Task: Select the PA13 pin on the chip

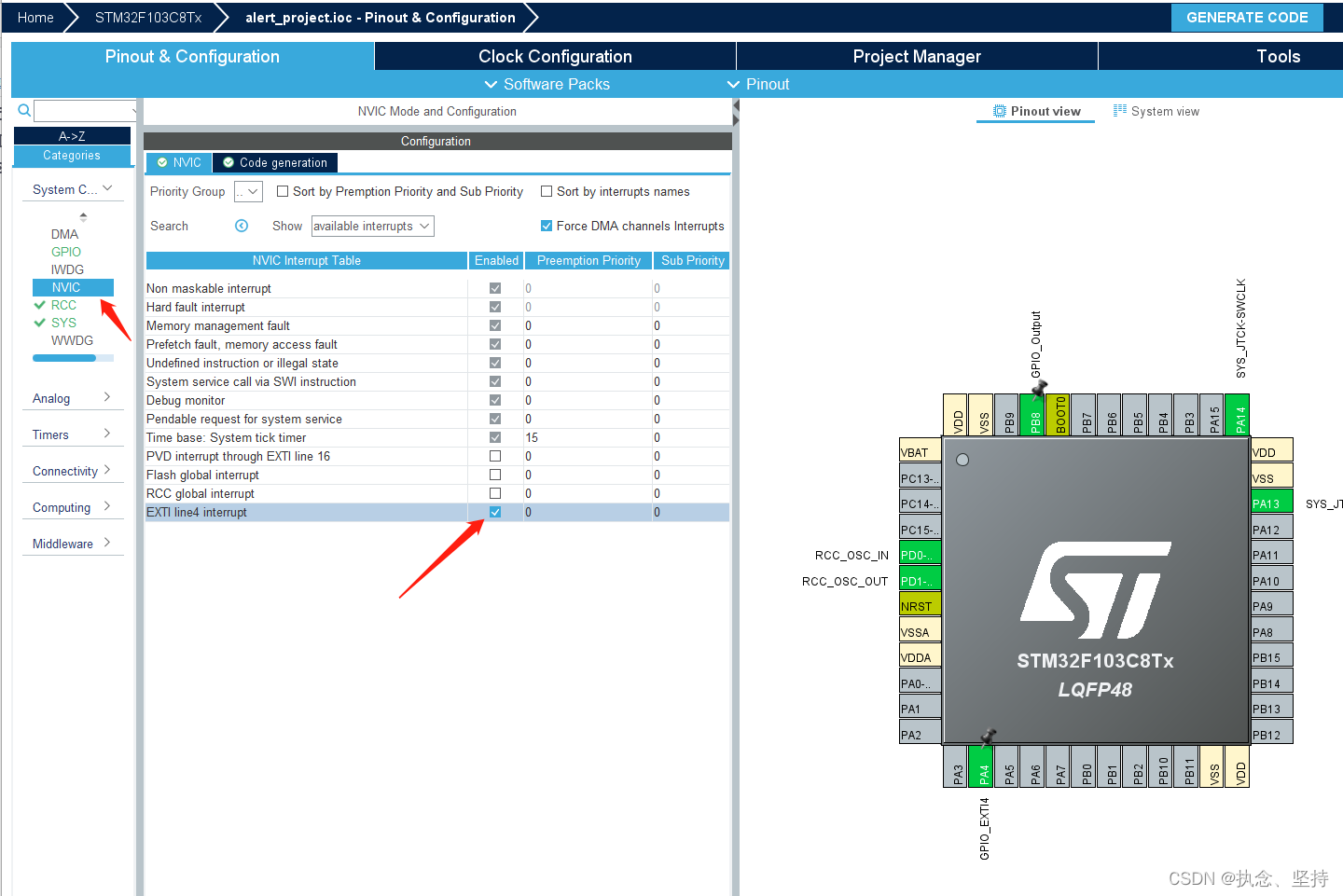Action: coord(1271,503)
